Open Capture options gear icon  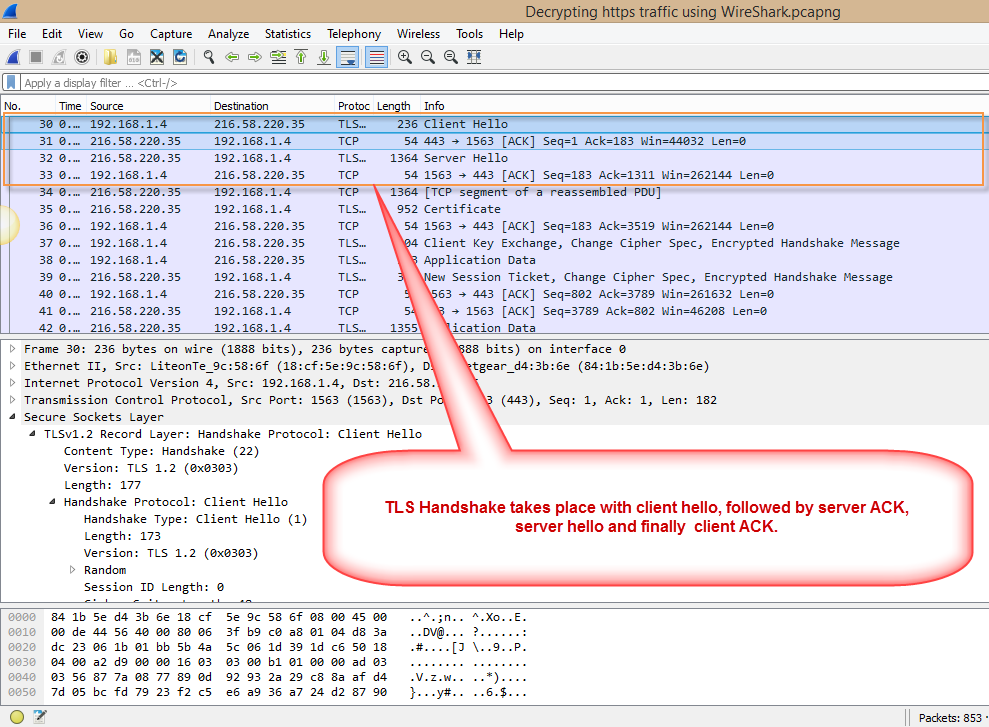point(82,57)
